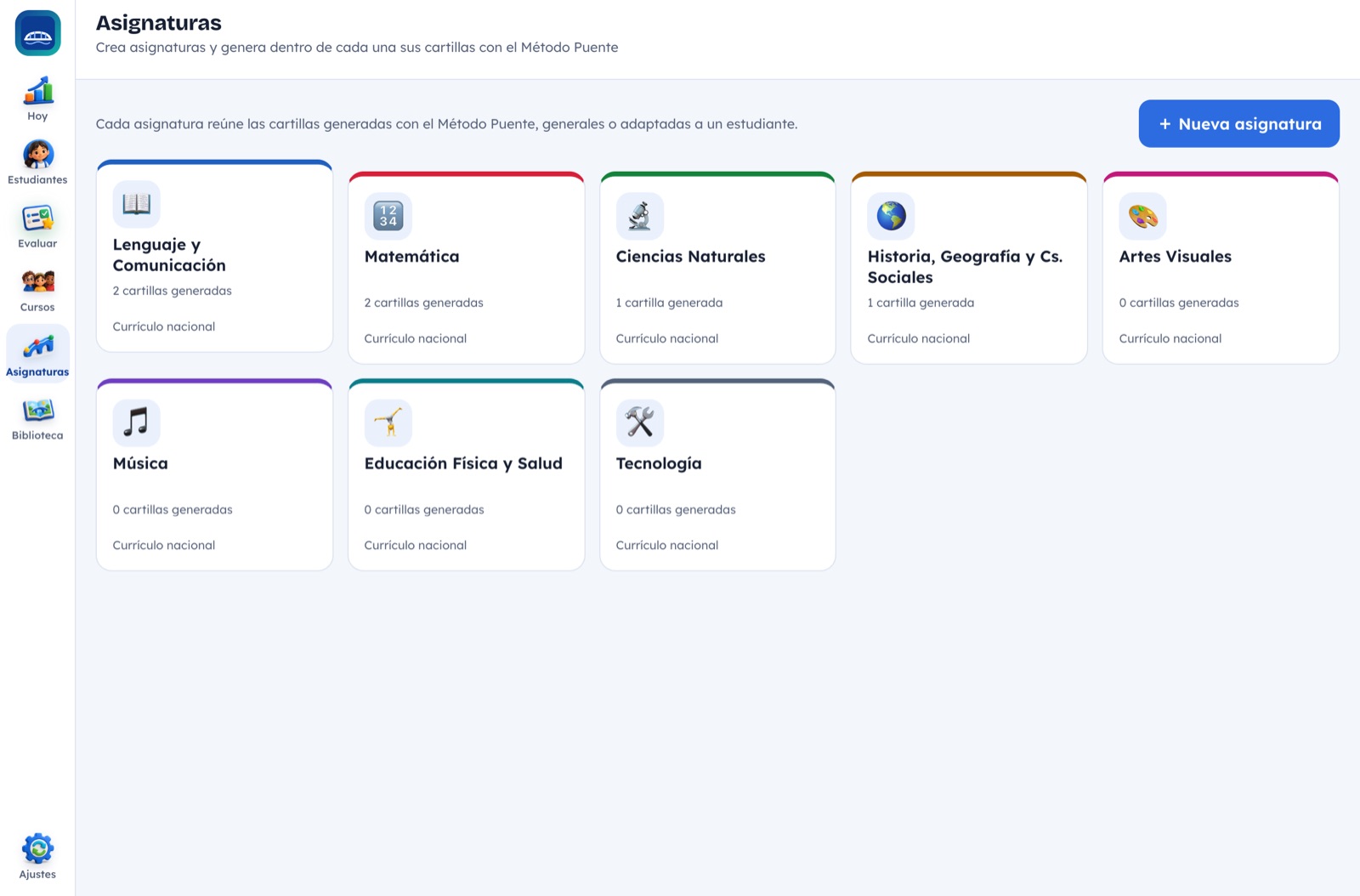Click 'Currículo nacional' on the Música card
Screen dimensions: 1360x896
[164, 546]
